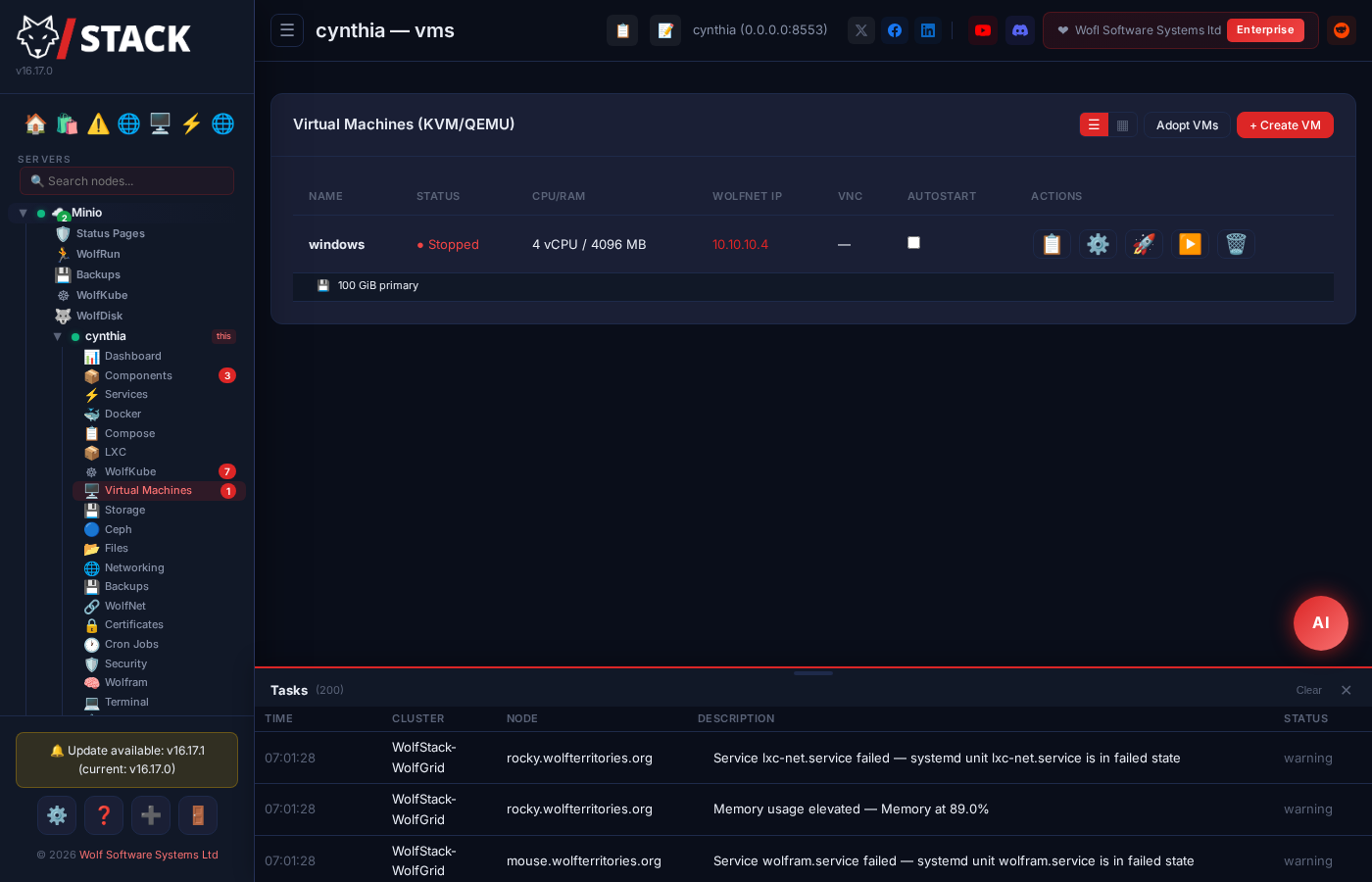Toggle autostart checkbox for windows VM

coord(913,243)
